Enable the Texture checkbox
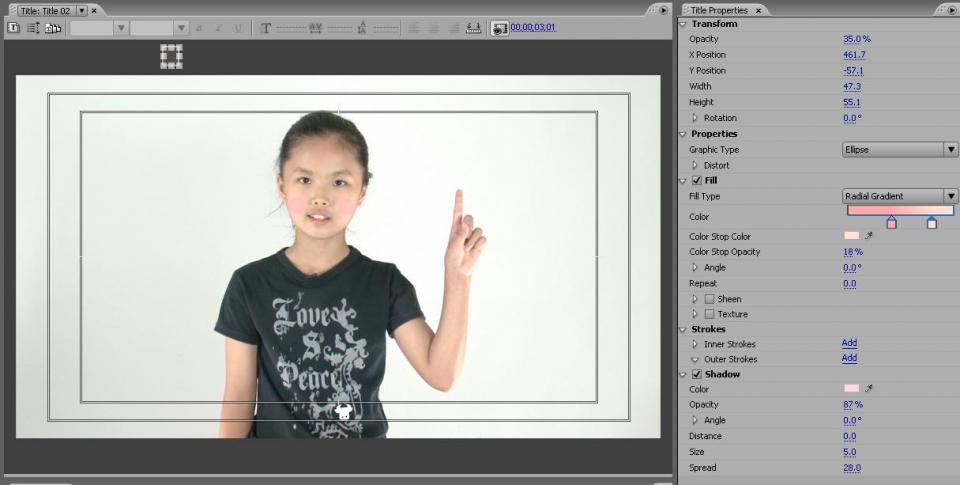 (x=709, y=314)
